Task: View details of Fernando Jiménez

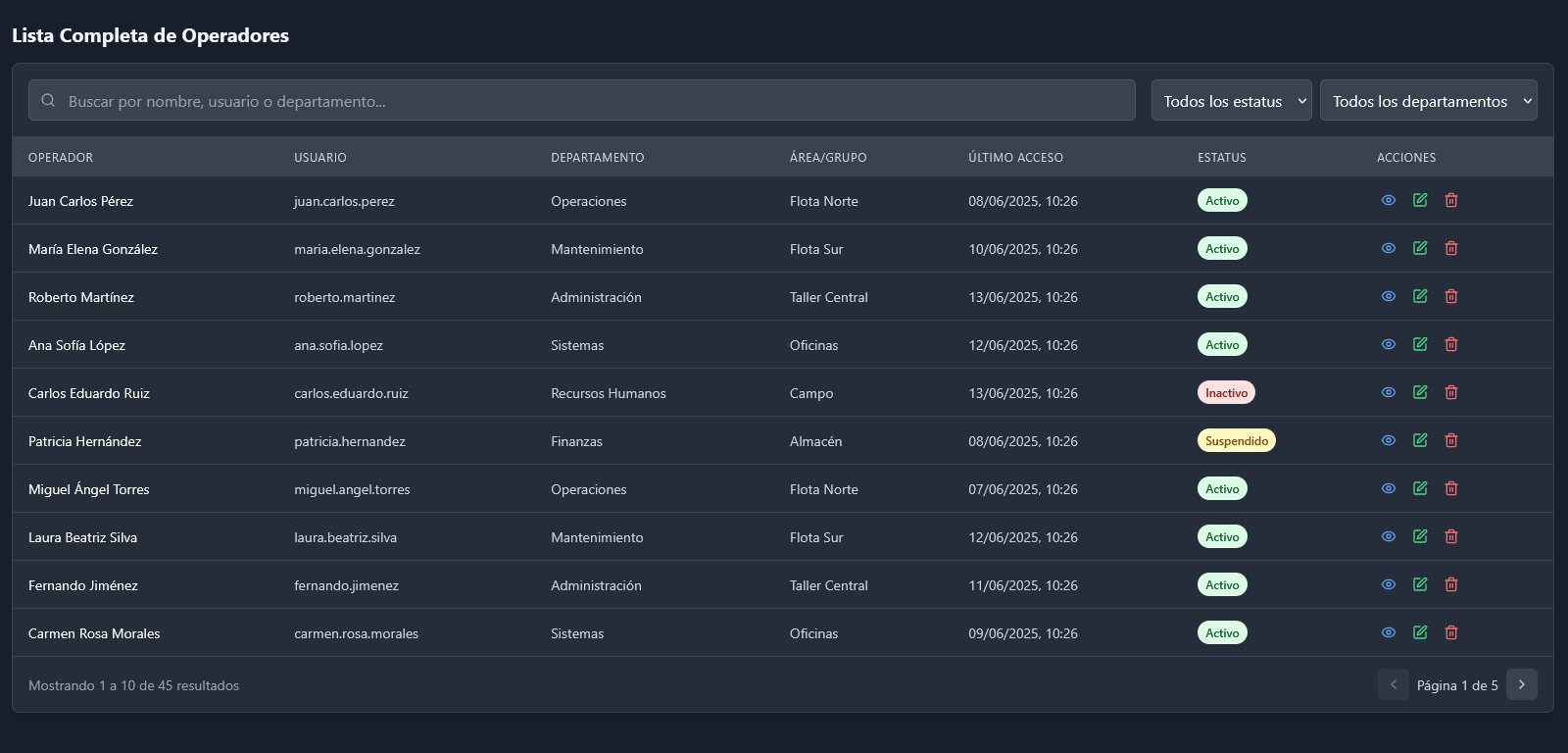Action: [1389, 584]
